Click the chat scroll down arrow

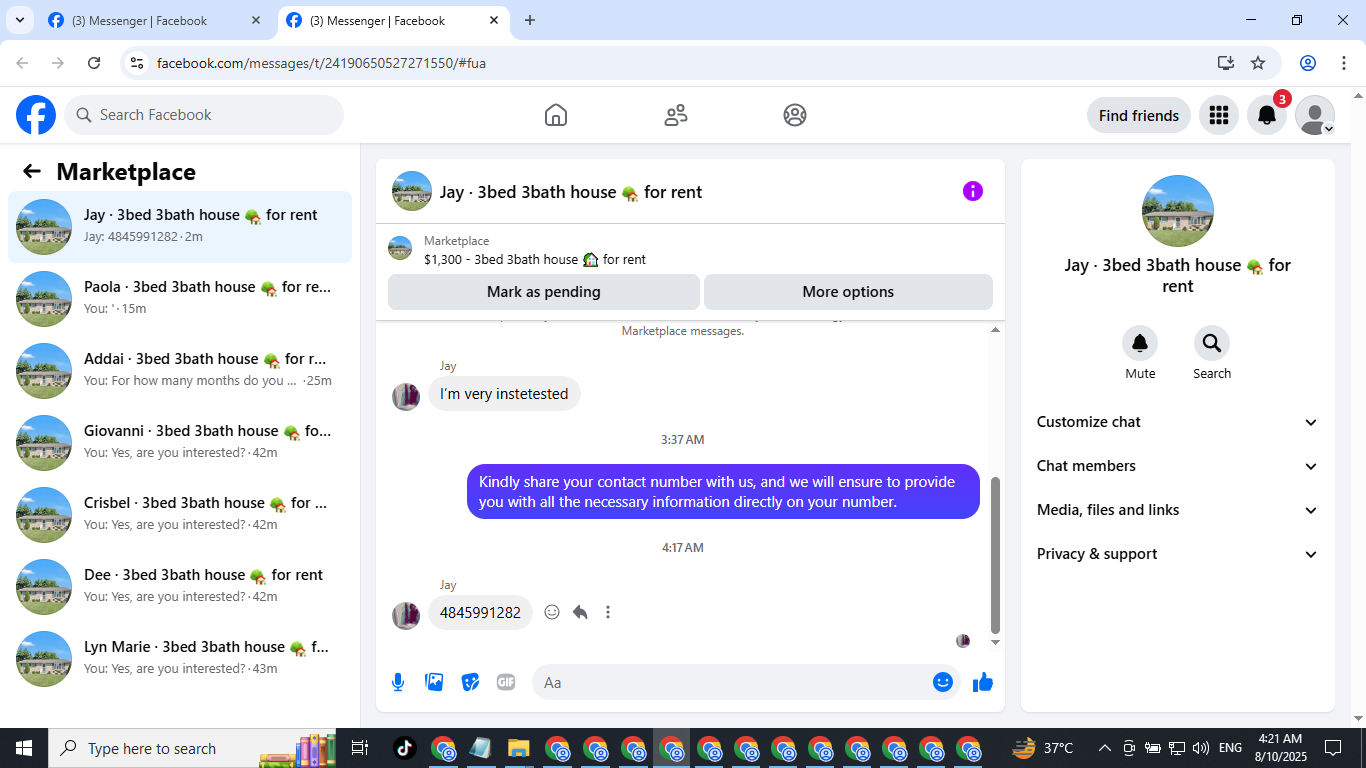995,642
